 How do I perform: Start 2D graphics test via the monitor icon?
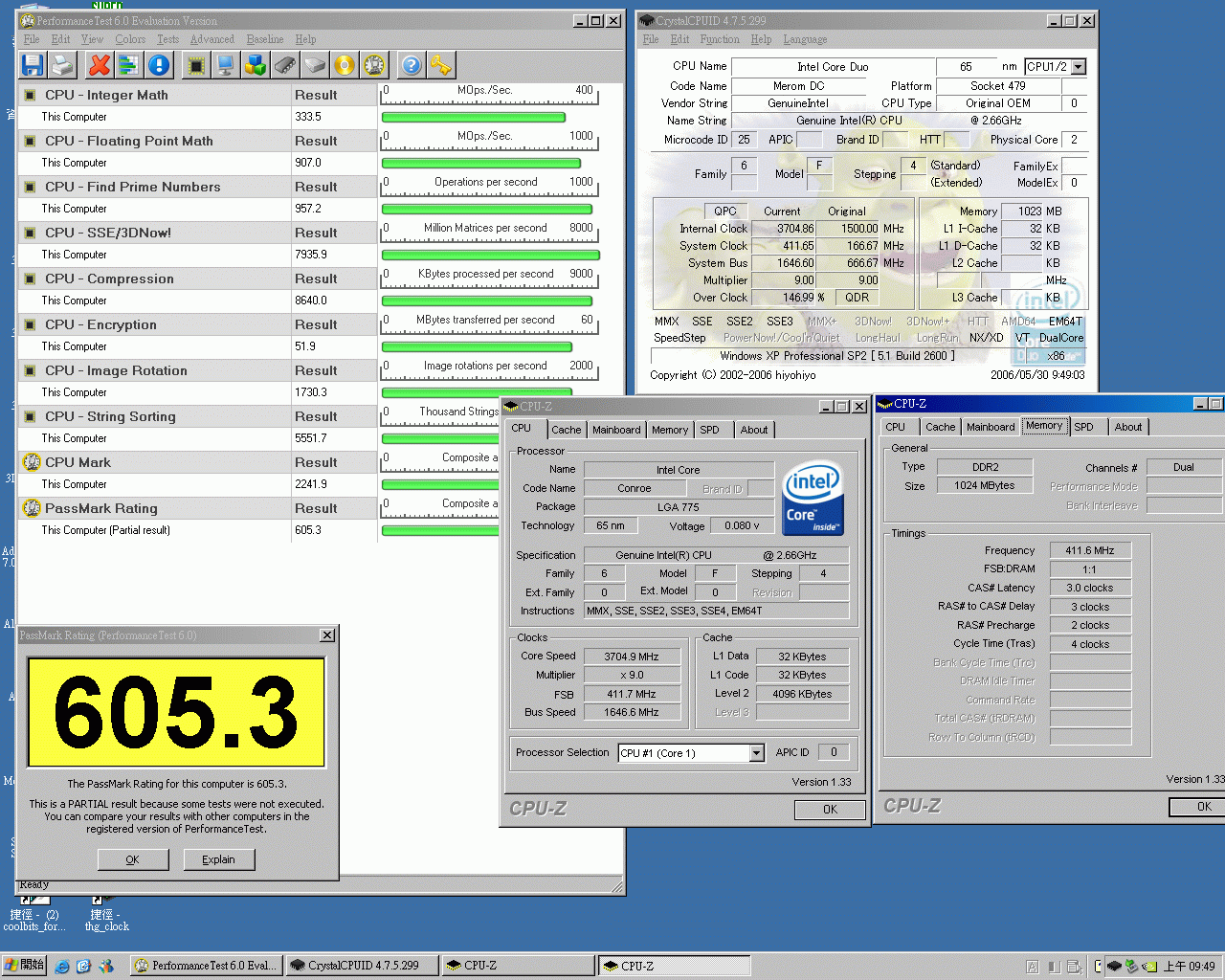coord(224,64)
